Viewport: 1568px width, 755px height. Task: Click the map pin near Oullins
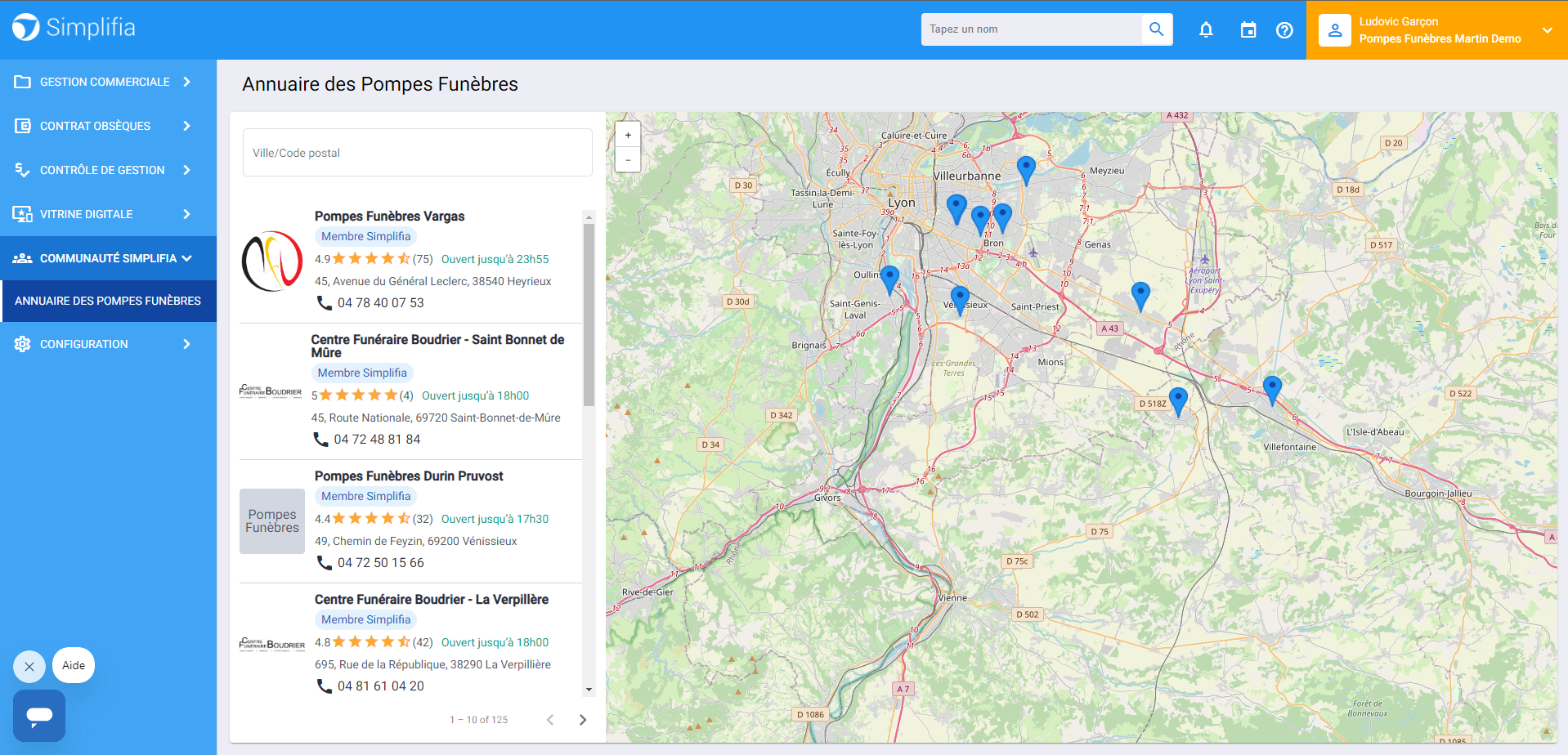889,279
